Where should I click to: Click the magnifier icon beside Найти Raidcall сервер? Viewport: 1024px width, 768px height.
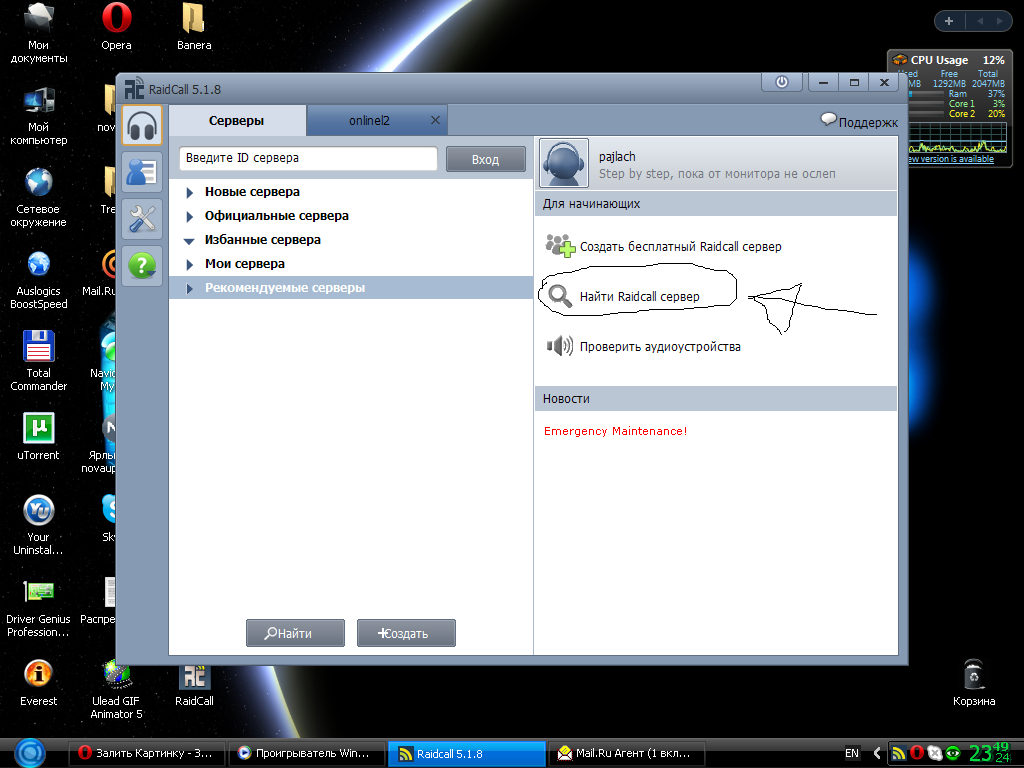pos(560,296)
